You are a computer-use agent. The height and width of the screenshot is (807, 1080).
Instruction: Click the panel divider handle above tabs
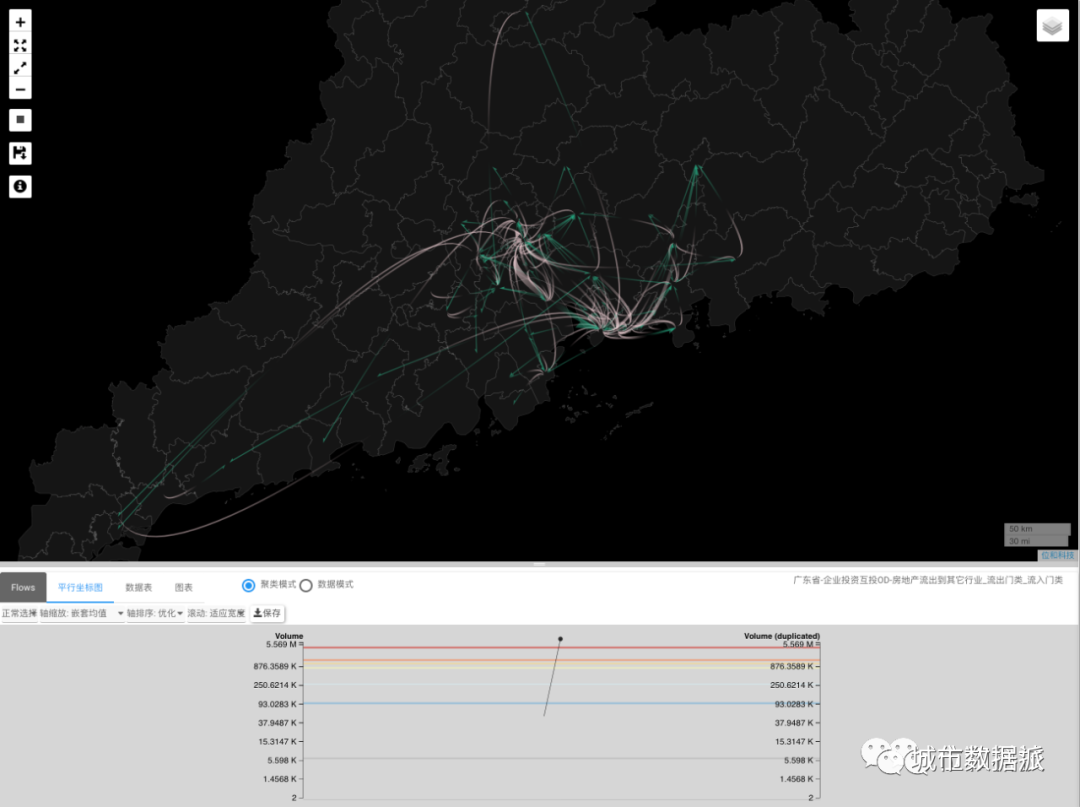pyautogui.click(x=539, y=564)
